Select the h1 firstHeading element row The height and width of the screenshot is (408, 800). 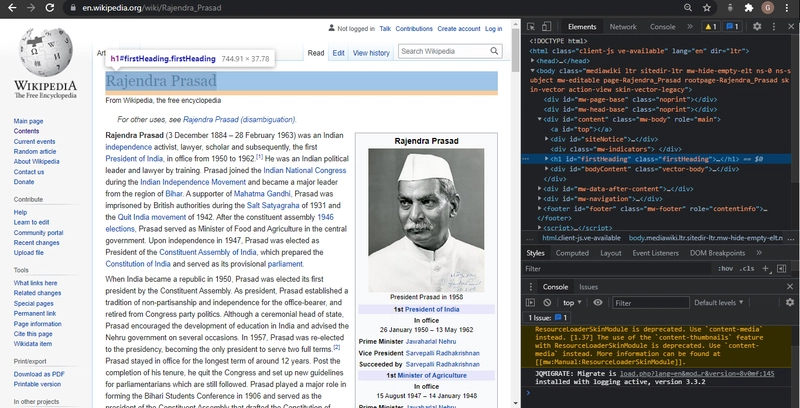pyautogui.click(x=656, y=159)
